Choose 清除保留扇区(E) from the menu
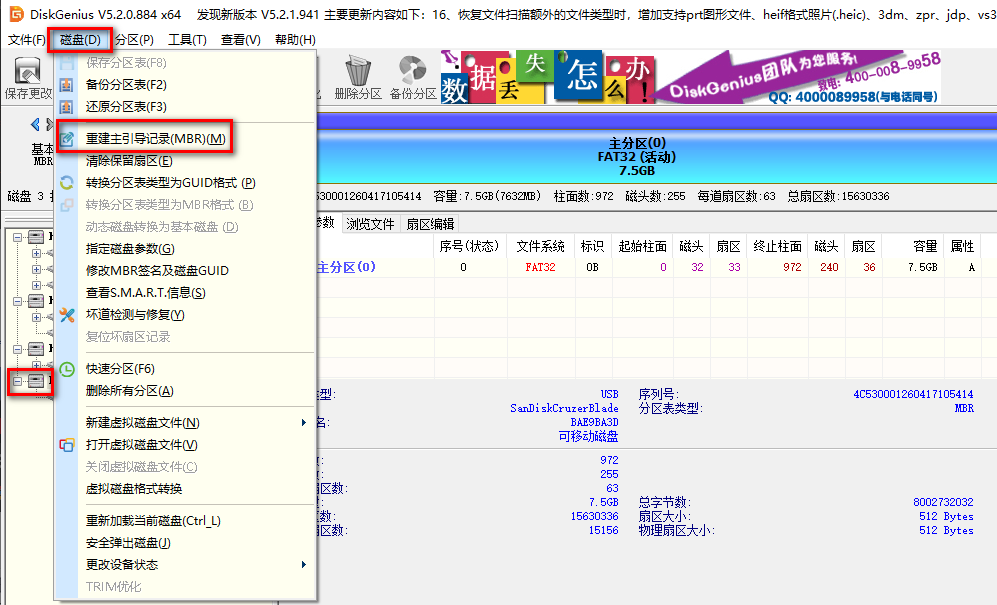This screenshot has height=605, width=997. pyautogui.click(x=129, y=161)
